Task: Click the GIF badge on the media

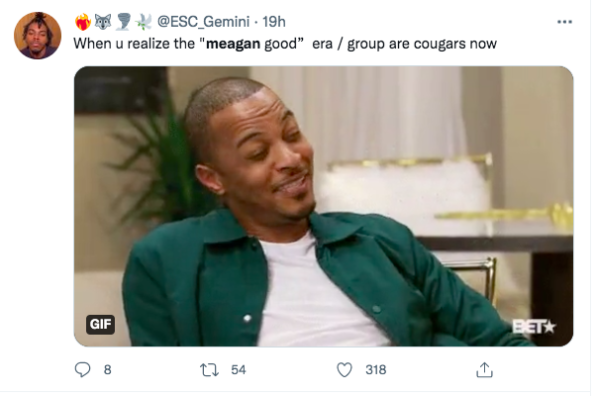Action: (100, 324)
